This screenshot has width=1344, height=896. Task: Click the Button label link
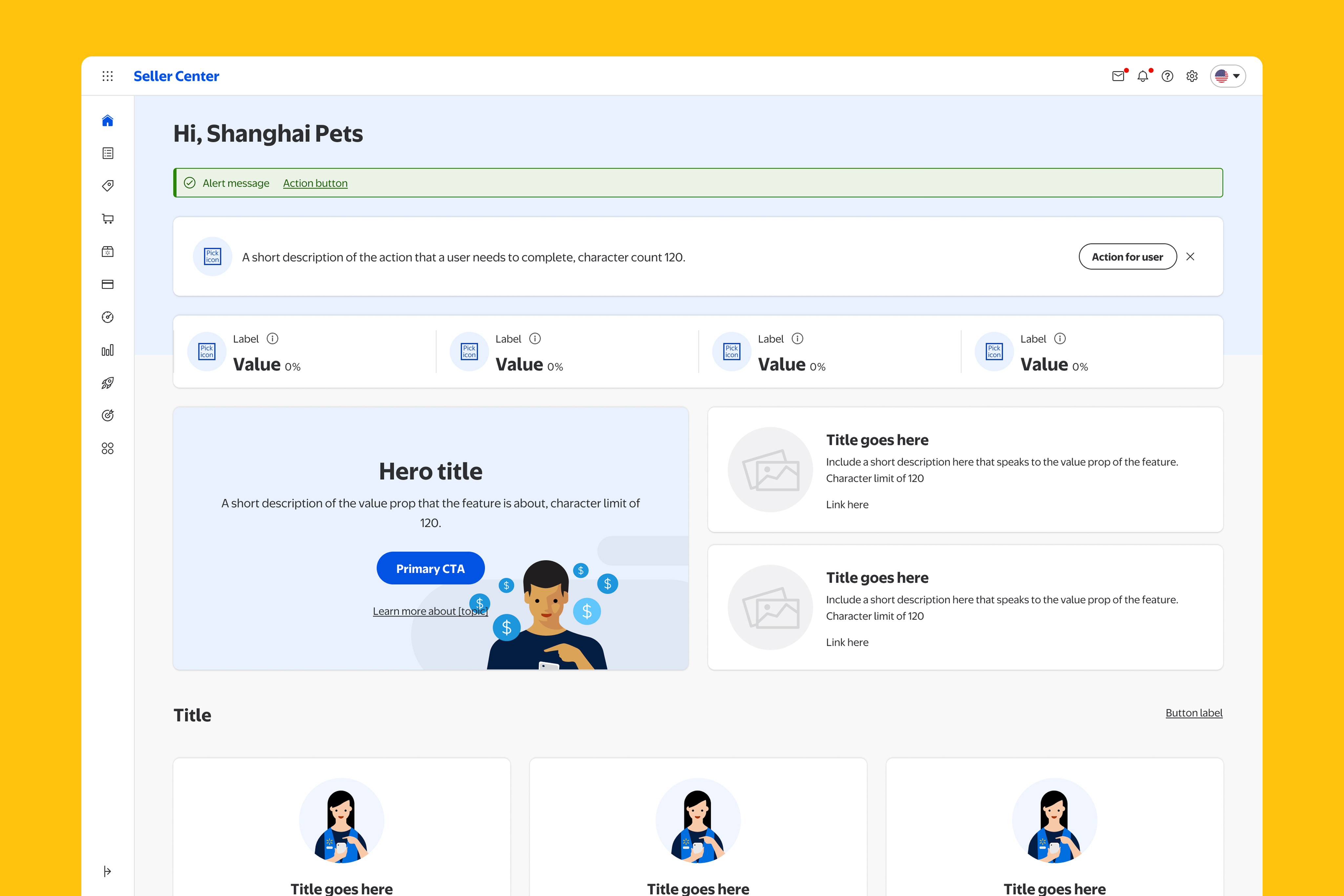coord(1194,713)
